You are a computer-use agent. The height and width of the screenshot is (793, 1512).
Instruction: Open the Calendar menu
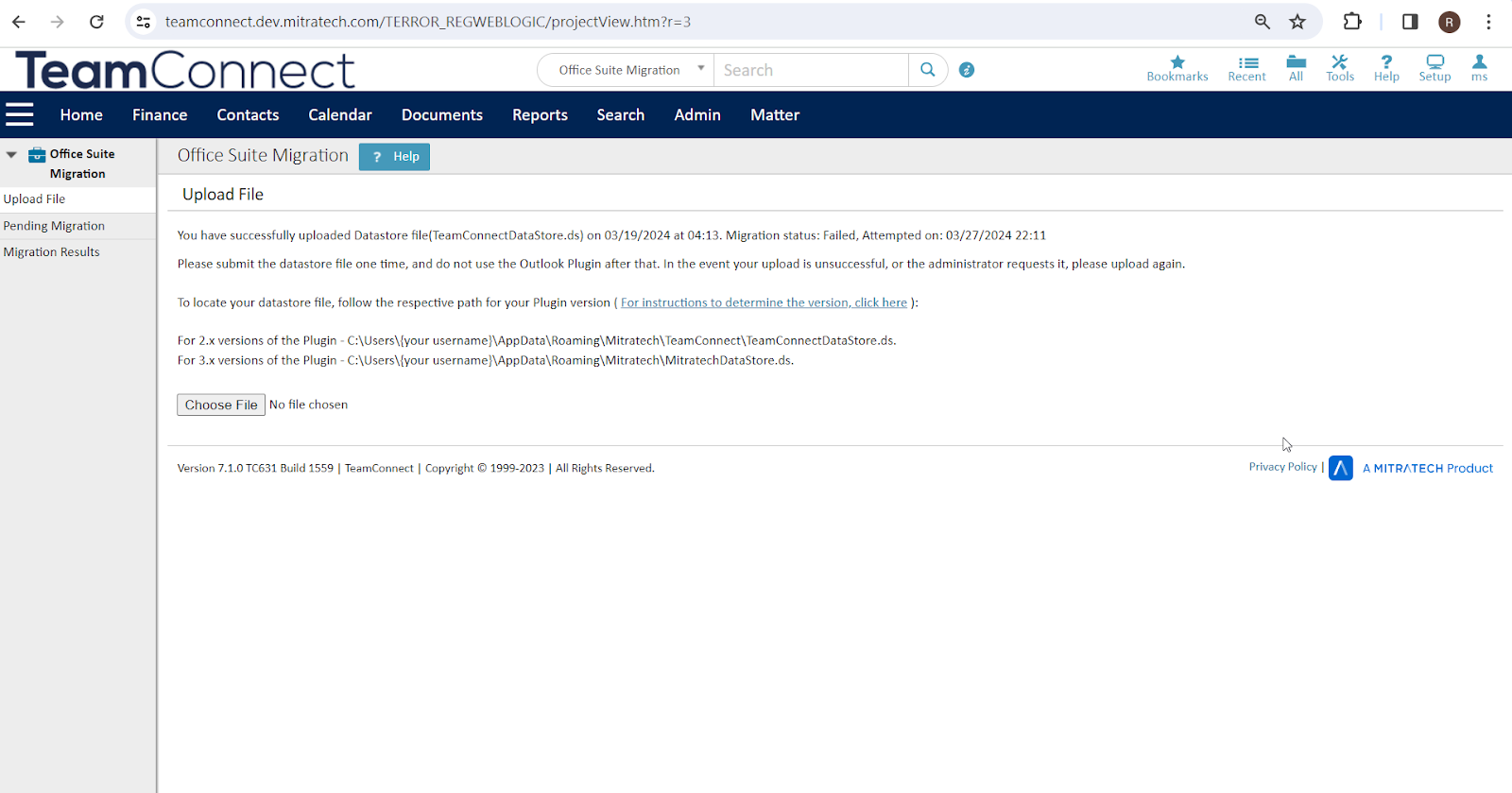340,114
